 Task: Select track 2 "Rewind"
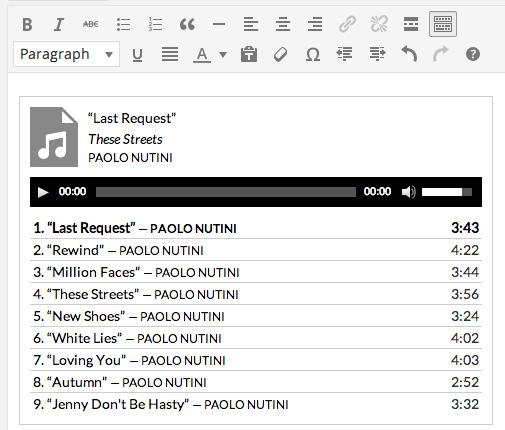(x=256, y=250)
